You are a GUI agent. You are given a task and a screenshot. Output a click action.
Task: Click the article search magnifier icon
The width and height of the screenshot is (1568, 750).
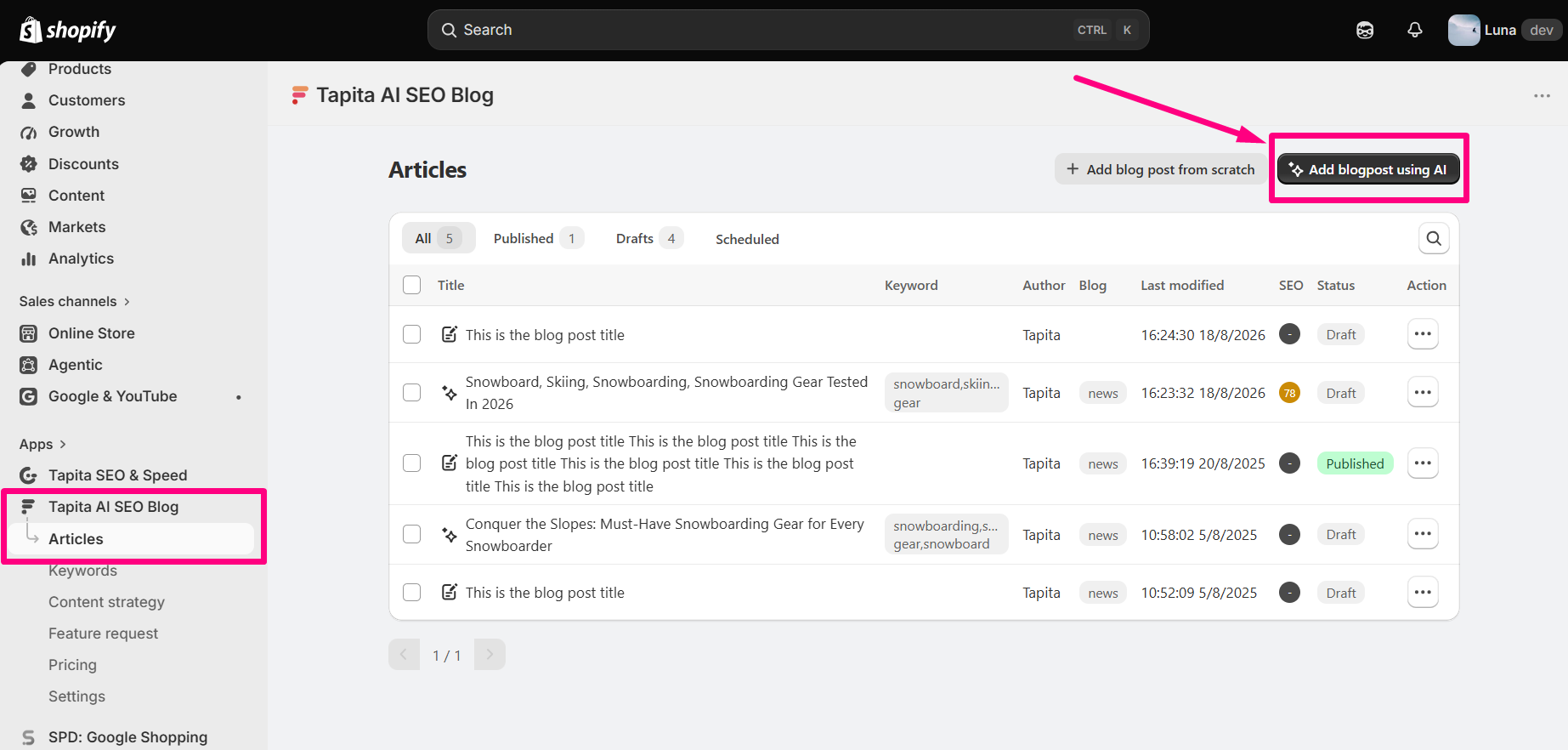point(1434,239)
